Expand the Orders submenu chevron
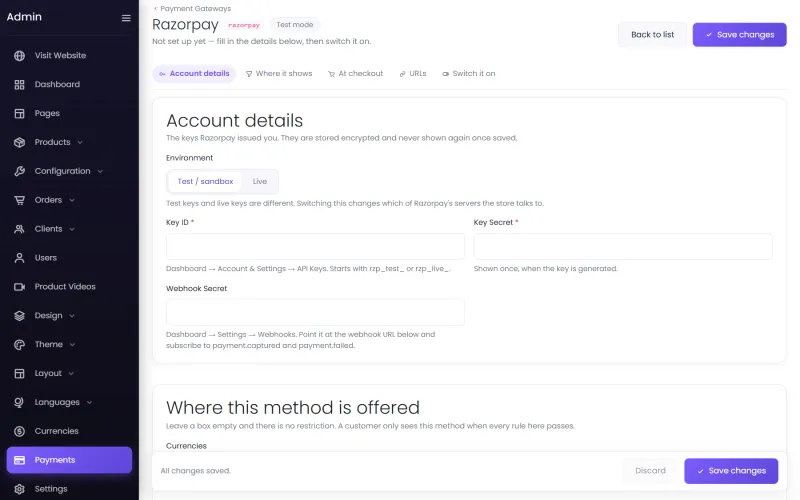 (x=72, y=200)
